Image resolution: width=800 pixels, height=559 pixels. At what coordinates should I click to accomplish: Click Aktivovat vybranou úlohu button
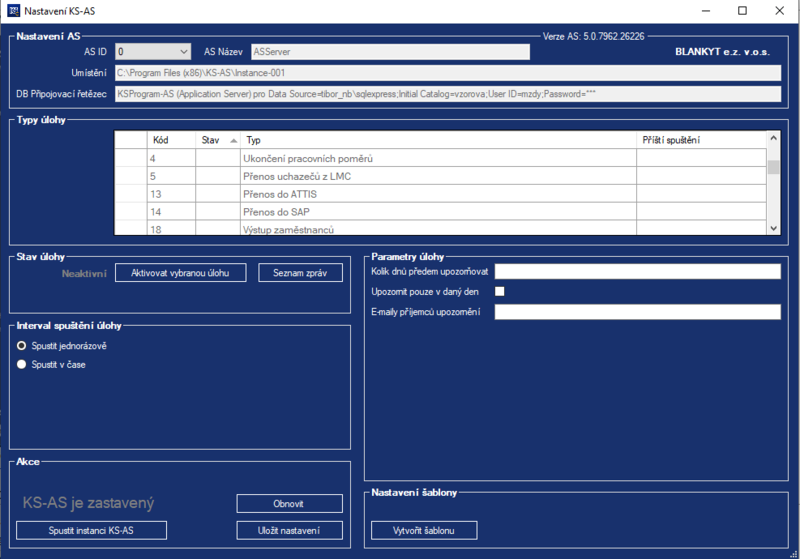tap(181, 273)
